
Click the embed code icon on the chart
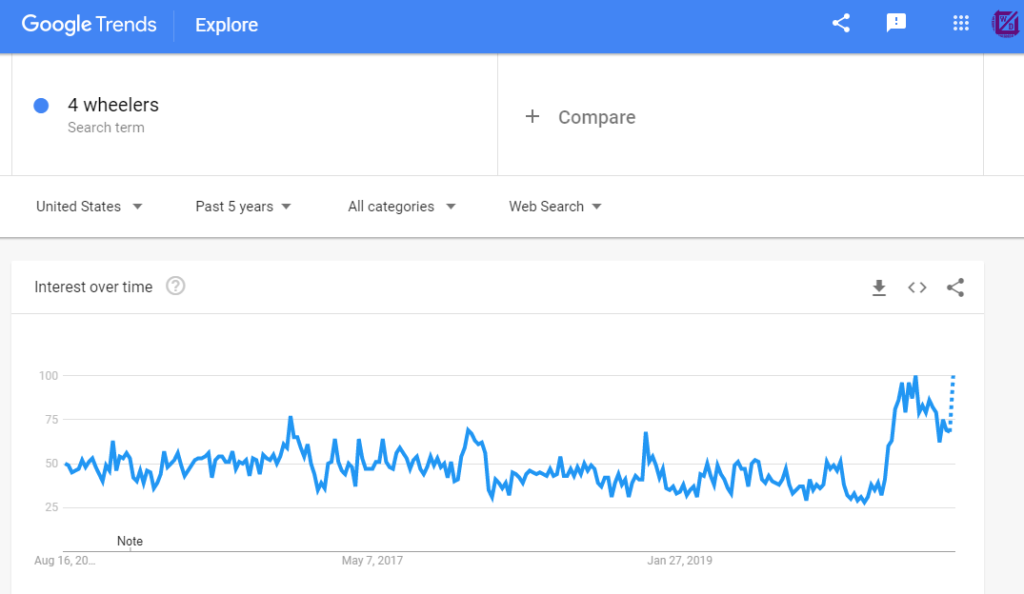[x=917, y=287]
